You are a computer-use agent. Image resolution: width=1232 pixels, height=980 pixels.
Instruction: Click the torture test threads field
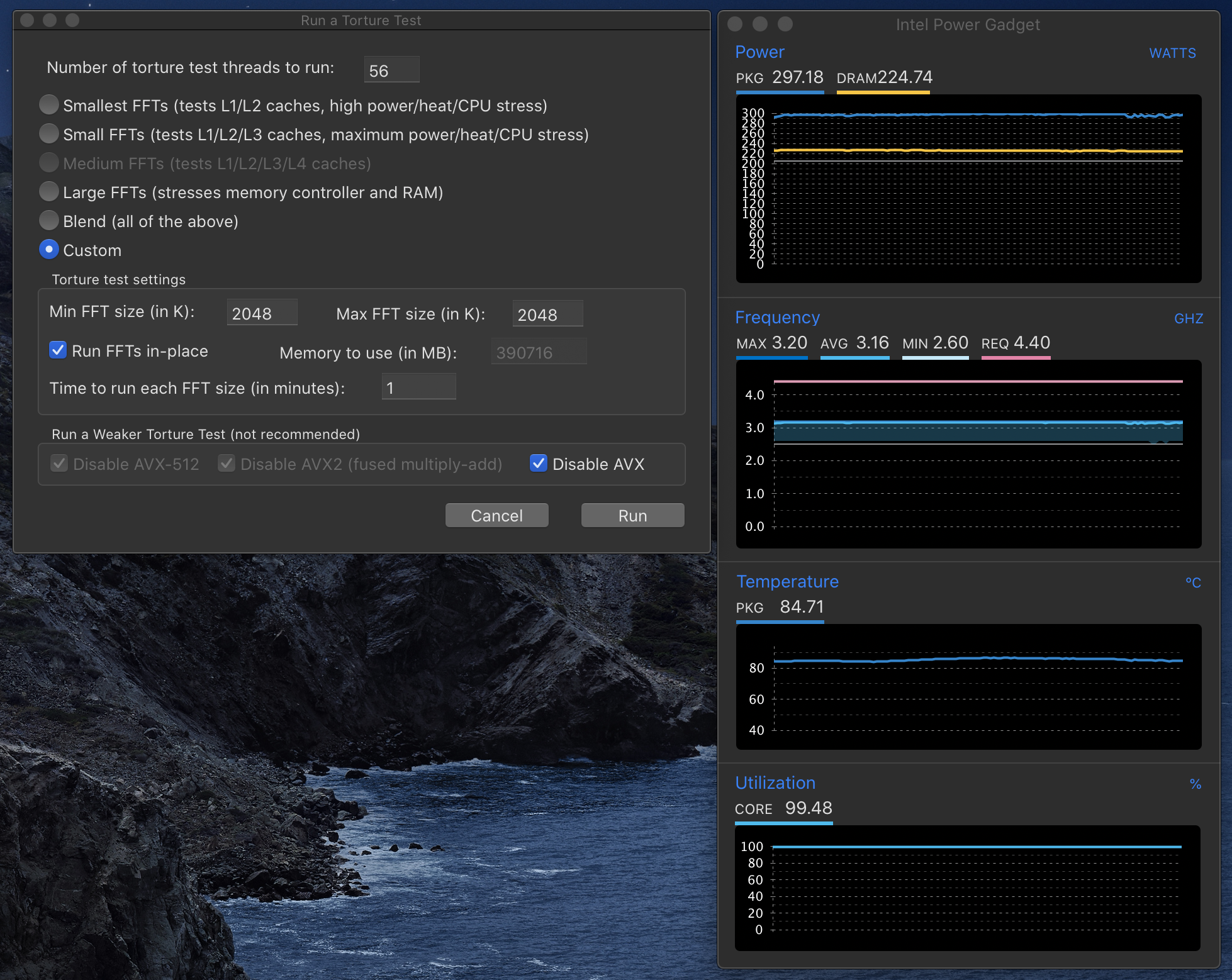(391, 70)
